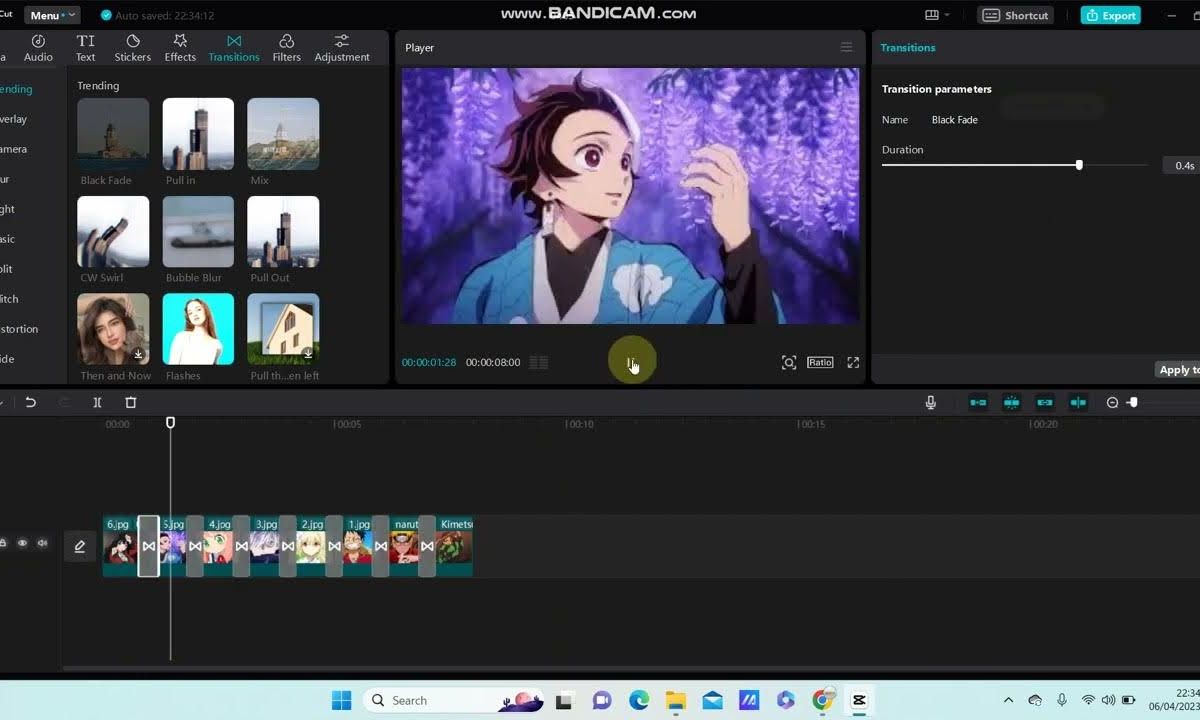Undo the last edit in timeline toolbar
This screenshot has height=720, width=1200.
click(x=31, y=402)
